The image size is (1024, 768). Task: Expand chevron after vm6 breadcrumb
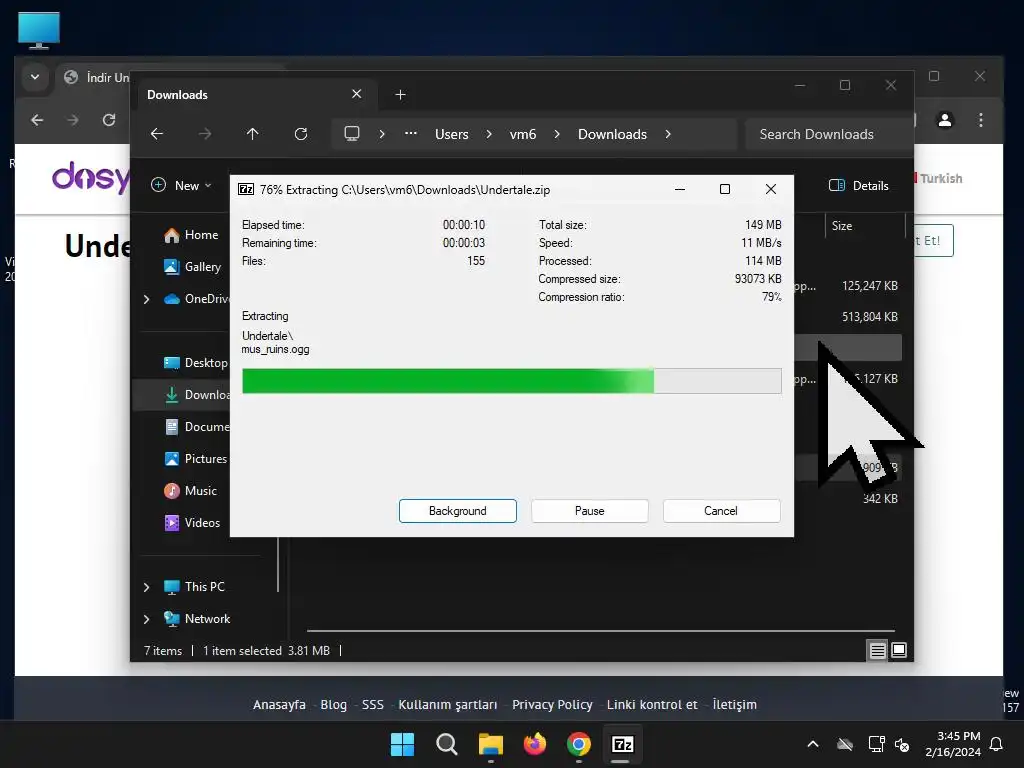(x=557, y=134)
